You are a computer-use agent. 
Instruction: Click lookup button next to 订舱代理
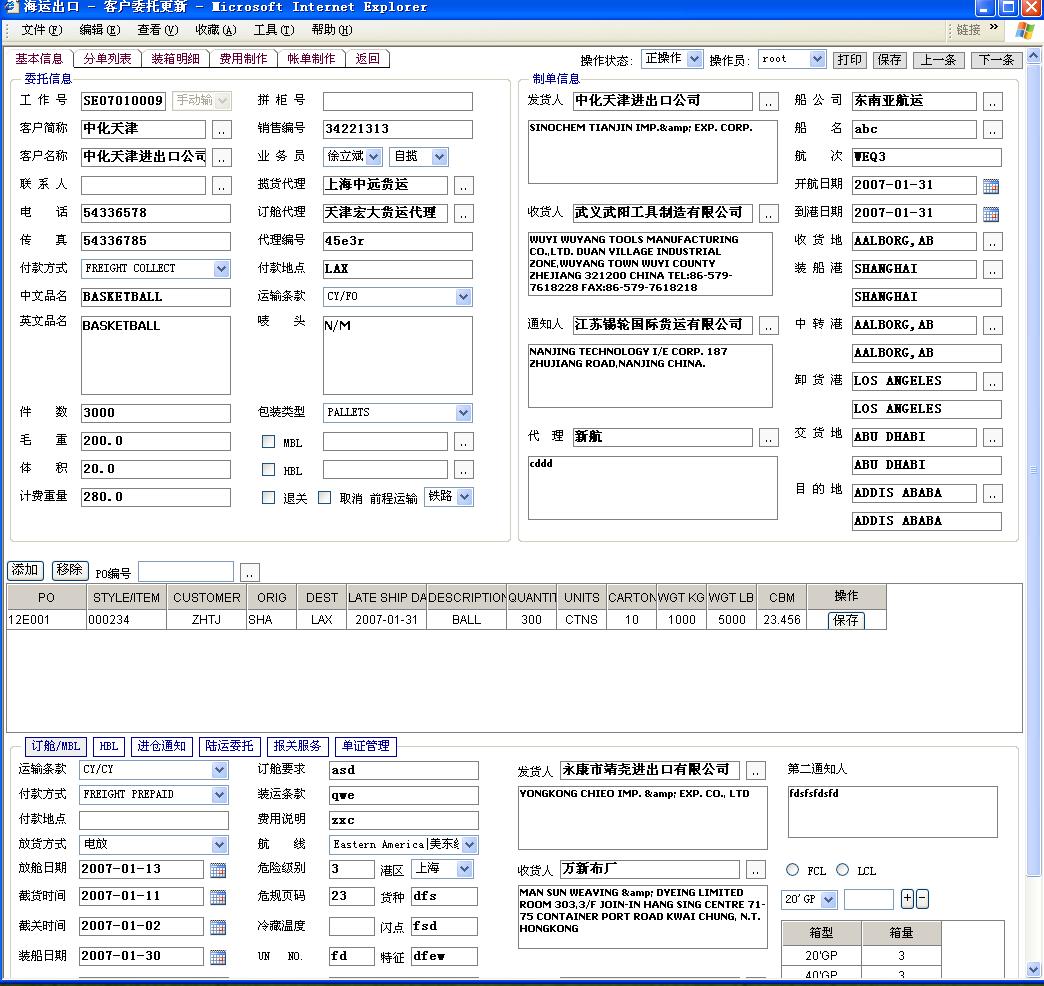(x=463, y=213)
